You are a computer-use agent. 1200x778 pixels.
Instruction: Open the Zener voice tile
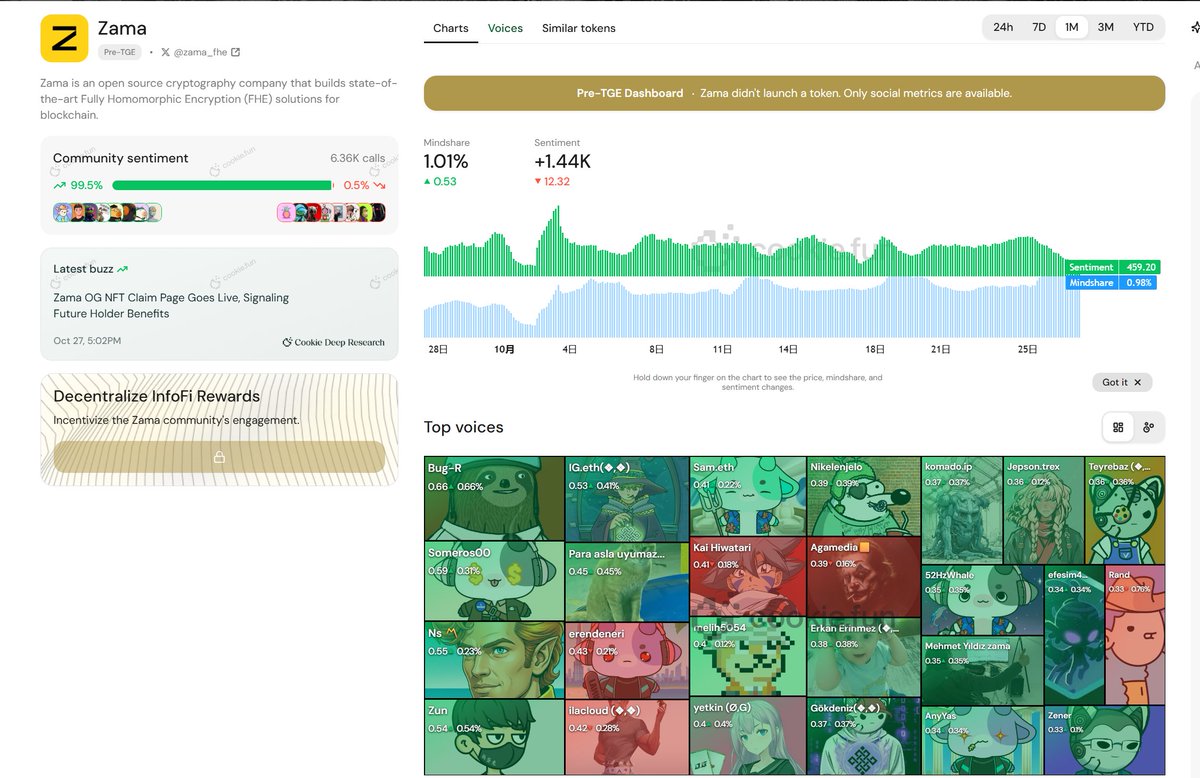coord(1105,741)
